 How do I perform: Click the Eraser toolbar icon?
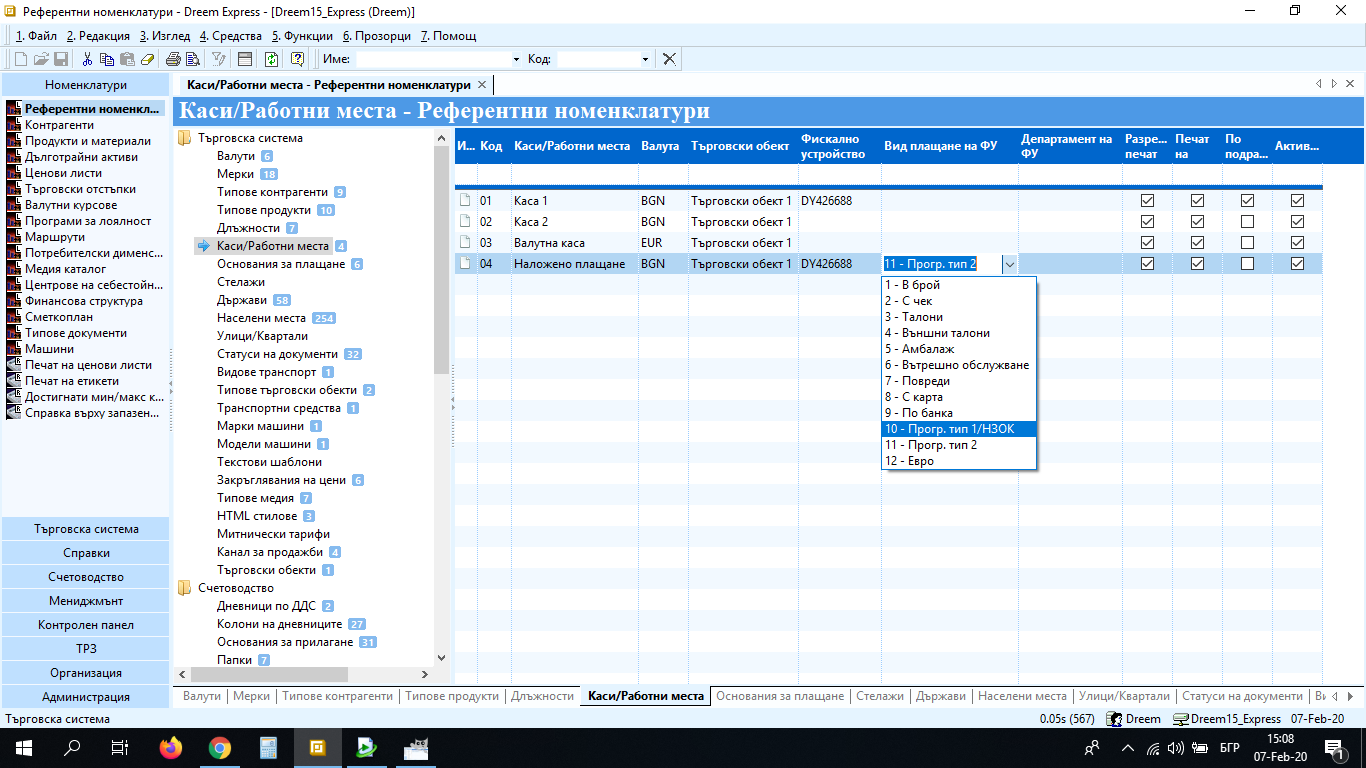148,59
